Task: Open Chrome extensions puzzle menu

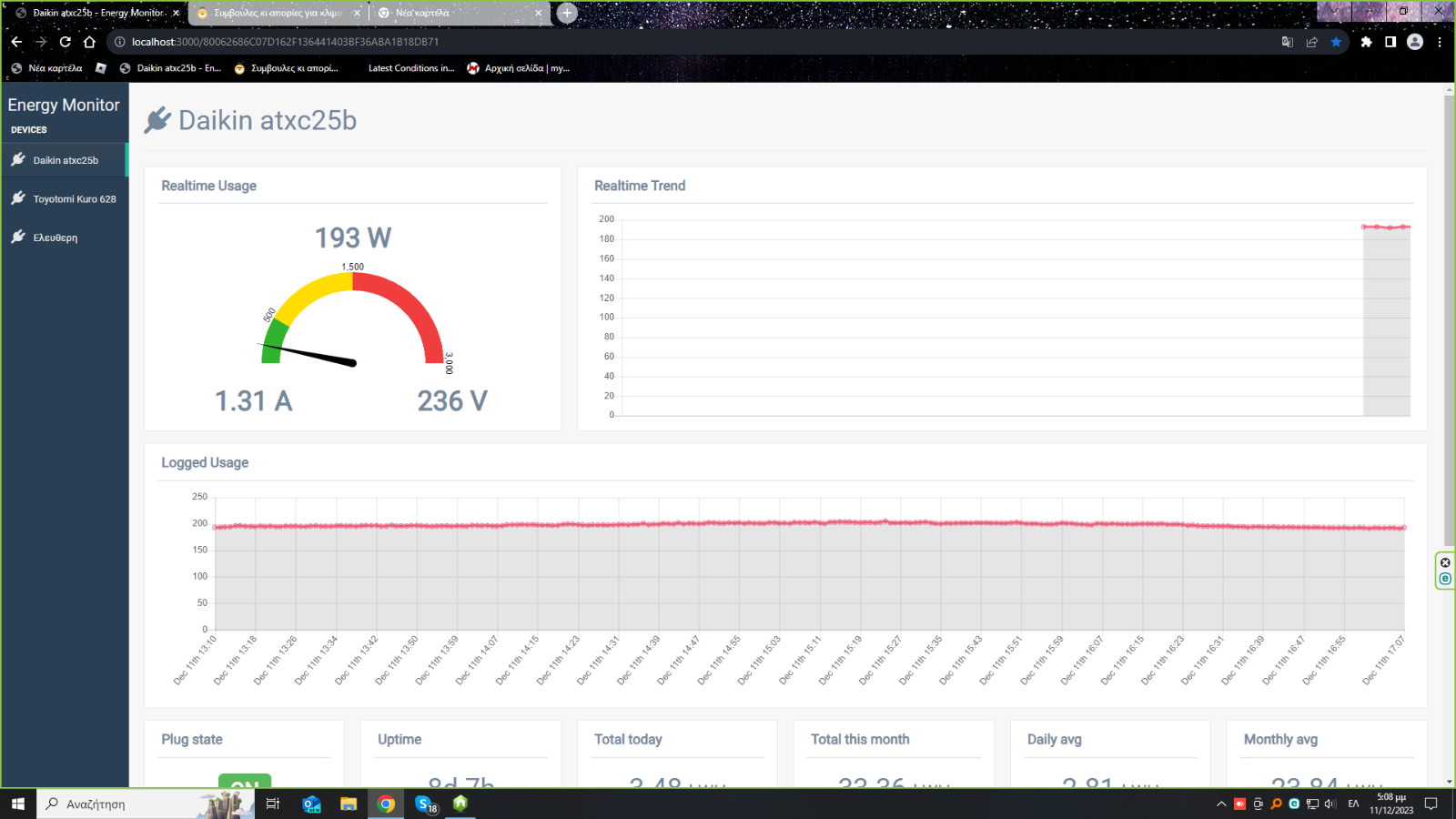Action: (1366, 42)
